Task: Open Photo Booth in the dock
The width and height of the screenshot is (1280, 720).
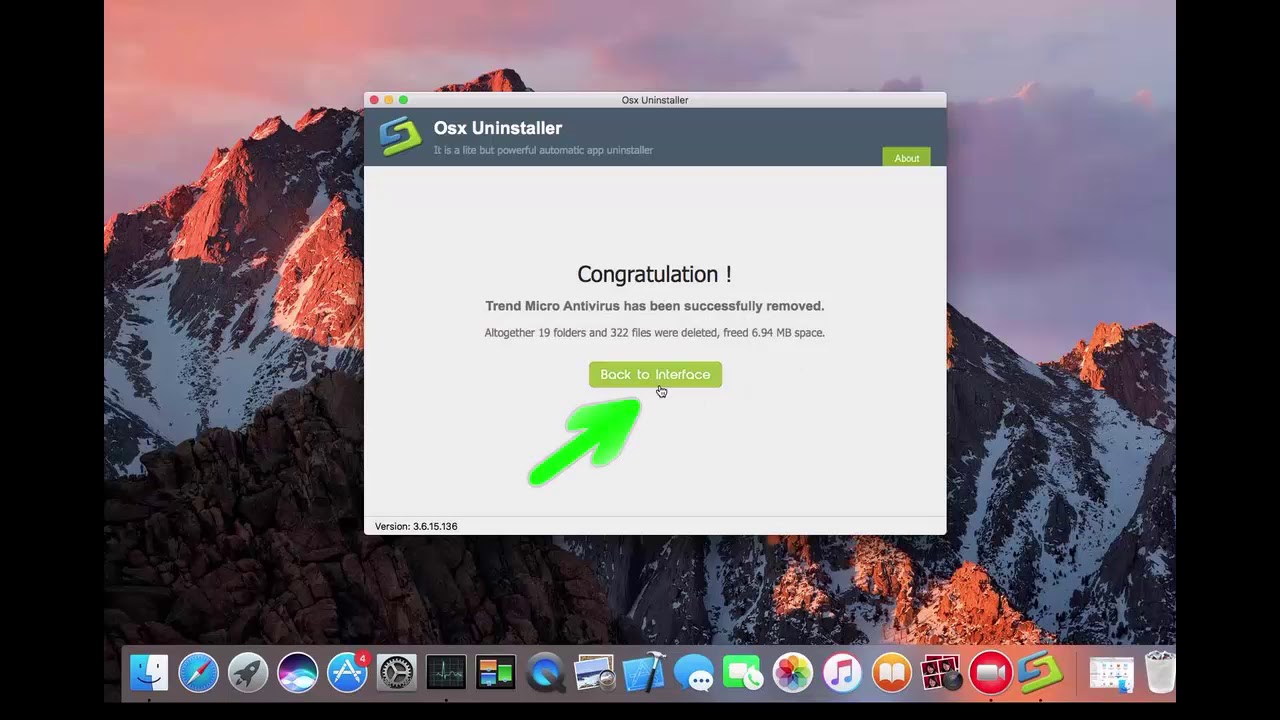Action: pyautogui.click(x=941, y=673)
